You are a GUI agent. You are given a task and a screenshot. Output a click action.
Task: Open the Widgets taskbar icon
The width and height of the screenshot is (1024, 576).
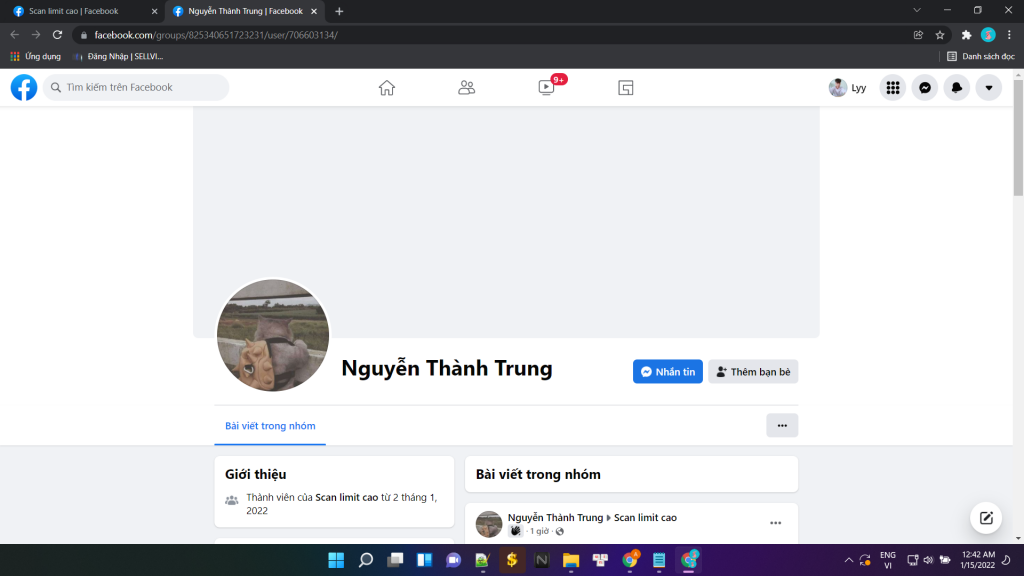point(424,560)
